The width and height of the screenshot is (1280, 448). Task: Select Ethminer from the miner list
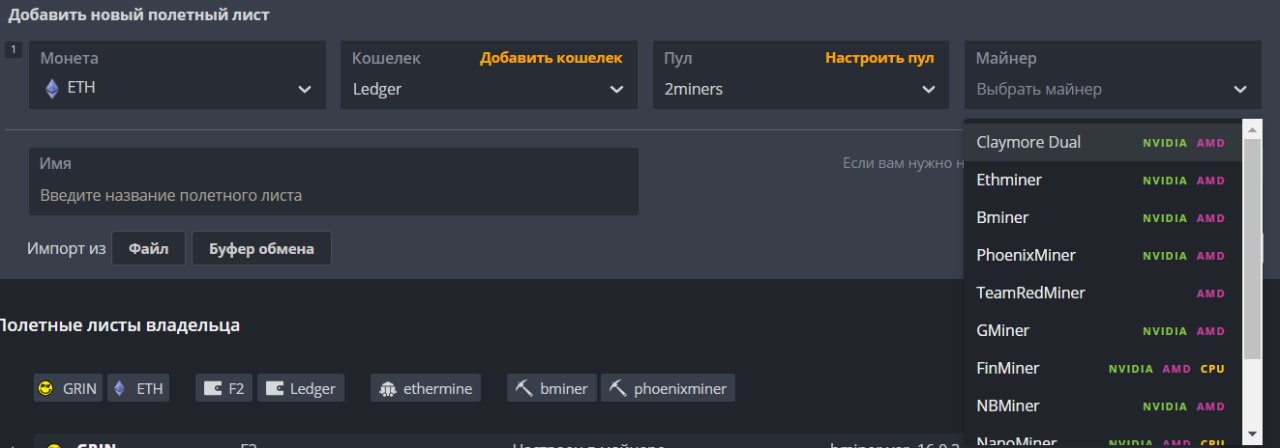pyautogui.click(x=1102, y=180)
